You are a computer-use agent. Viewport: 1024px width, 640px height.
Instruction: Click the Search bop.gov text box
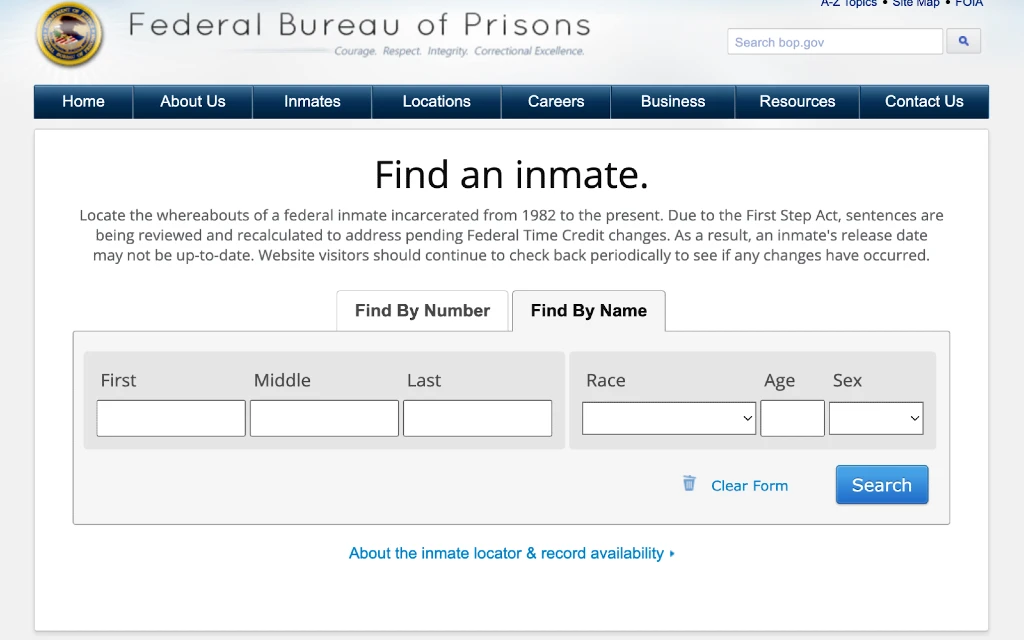pyautogui.click(x=835, y=42)
